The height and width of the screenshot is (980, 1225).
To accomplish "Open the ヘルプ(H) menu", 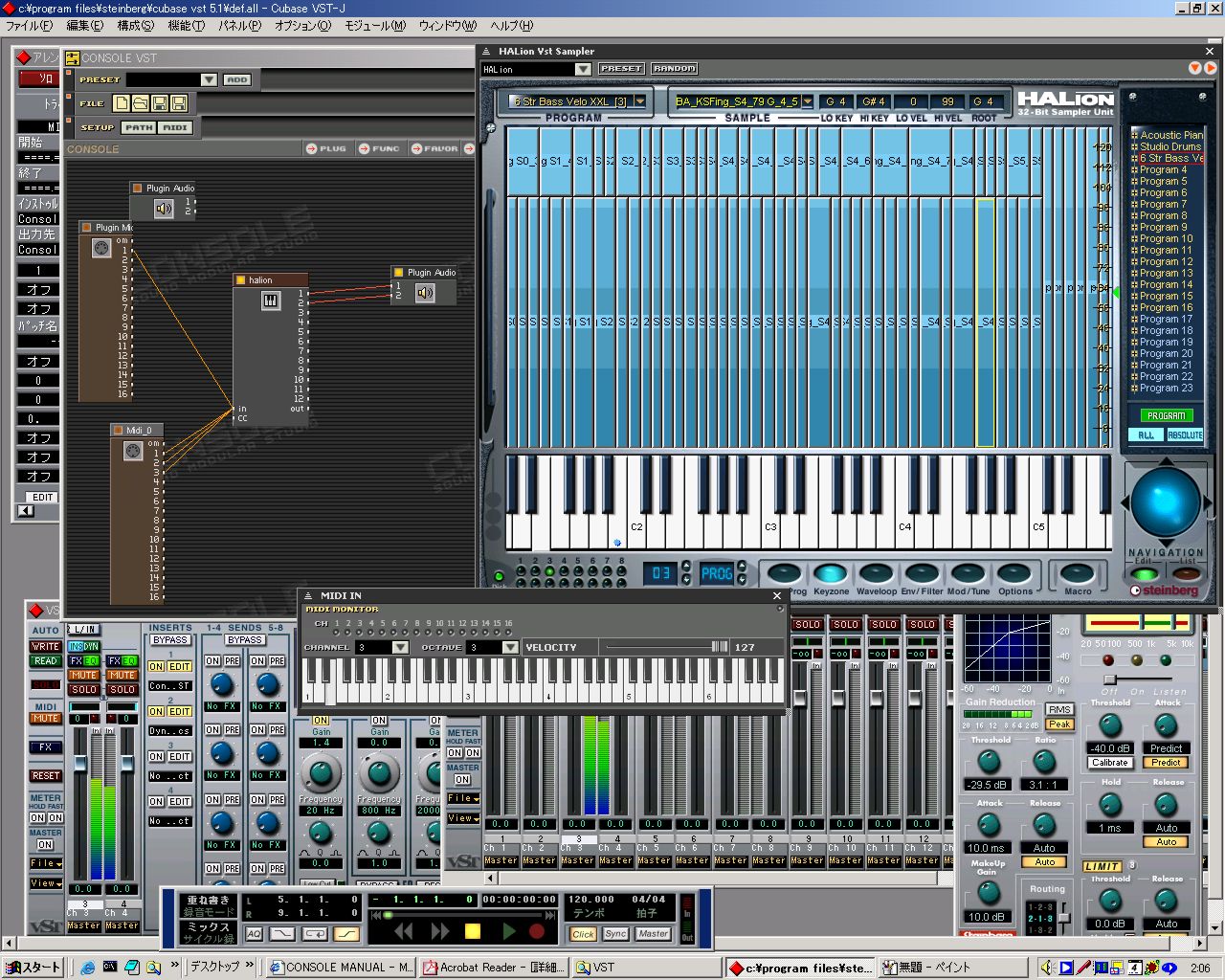I will tap(511, 26).
